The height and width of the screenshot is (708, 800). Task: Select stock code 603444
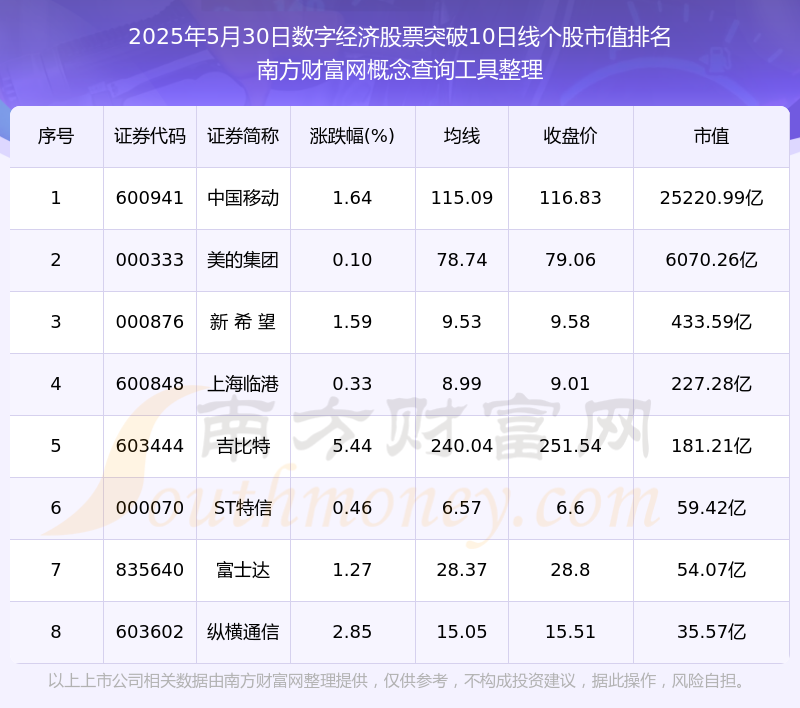tap(149, 446)
